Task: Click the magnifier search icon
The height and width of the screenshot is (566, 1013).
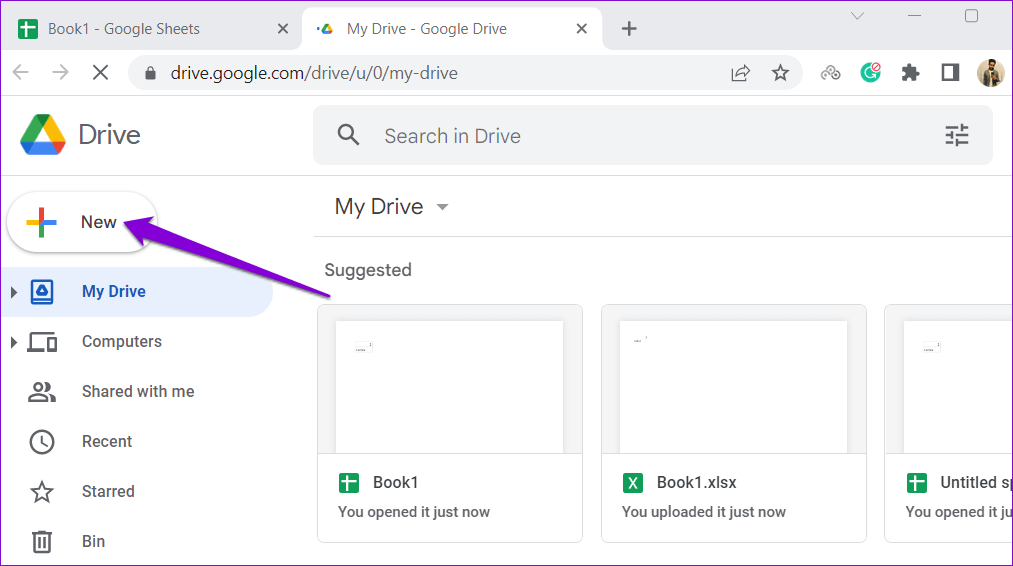Action: click(x=348, y=136)
